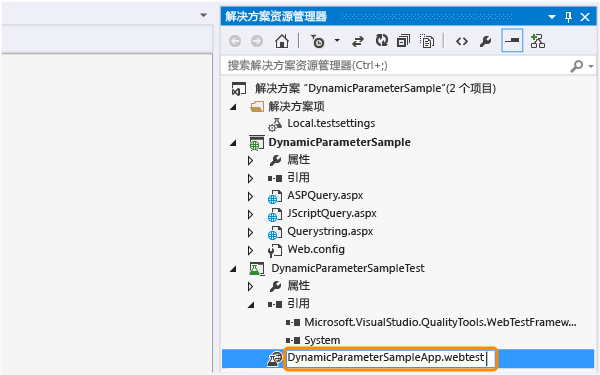This screenshot has height=375, width=600.
Task: Expand 引用 under DynamicParameterSample project
Action: 250,178
